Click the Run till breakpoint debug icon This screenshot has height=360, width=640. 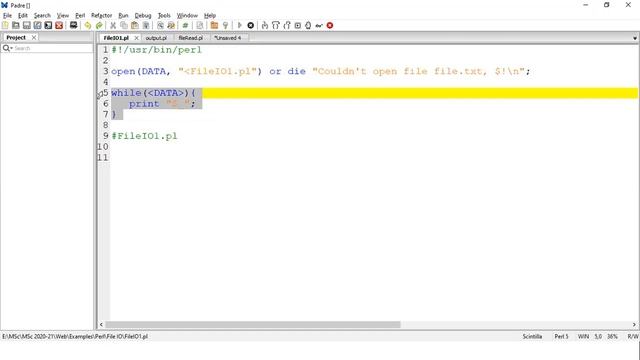click(298, 25)
